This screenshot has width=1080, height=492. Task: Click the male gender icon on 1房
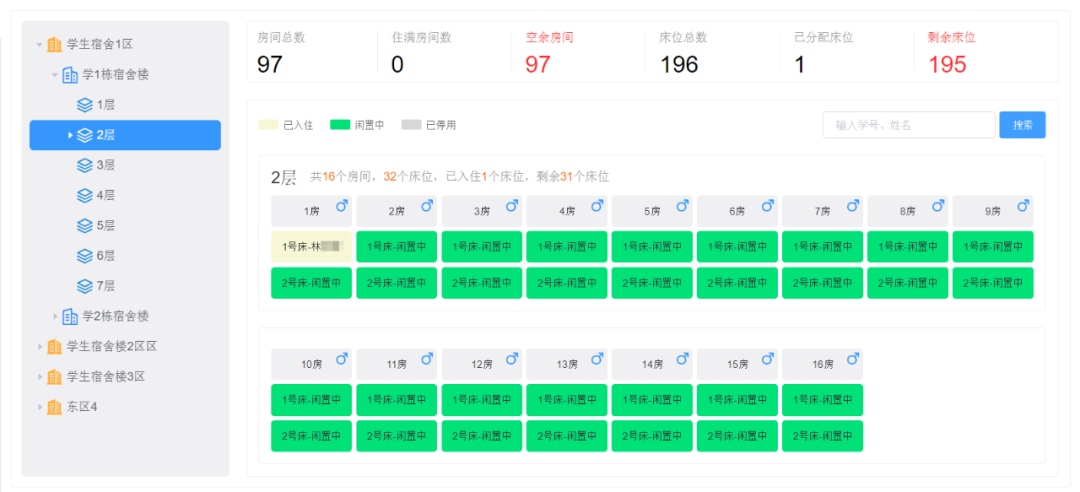click(x=342, y=206)
